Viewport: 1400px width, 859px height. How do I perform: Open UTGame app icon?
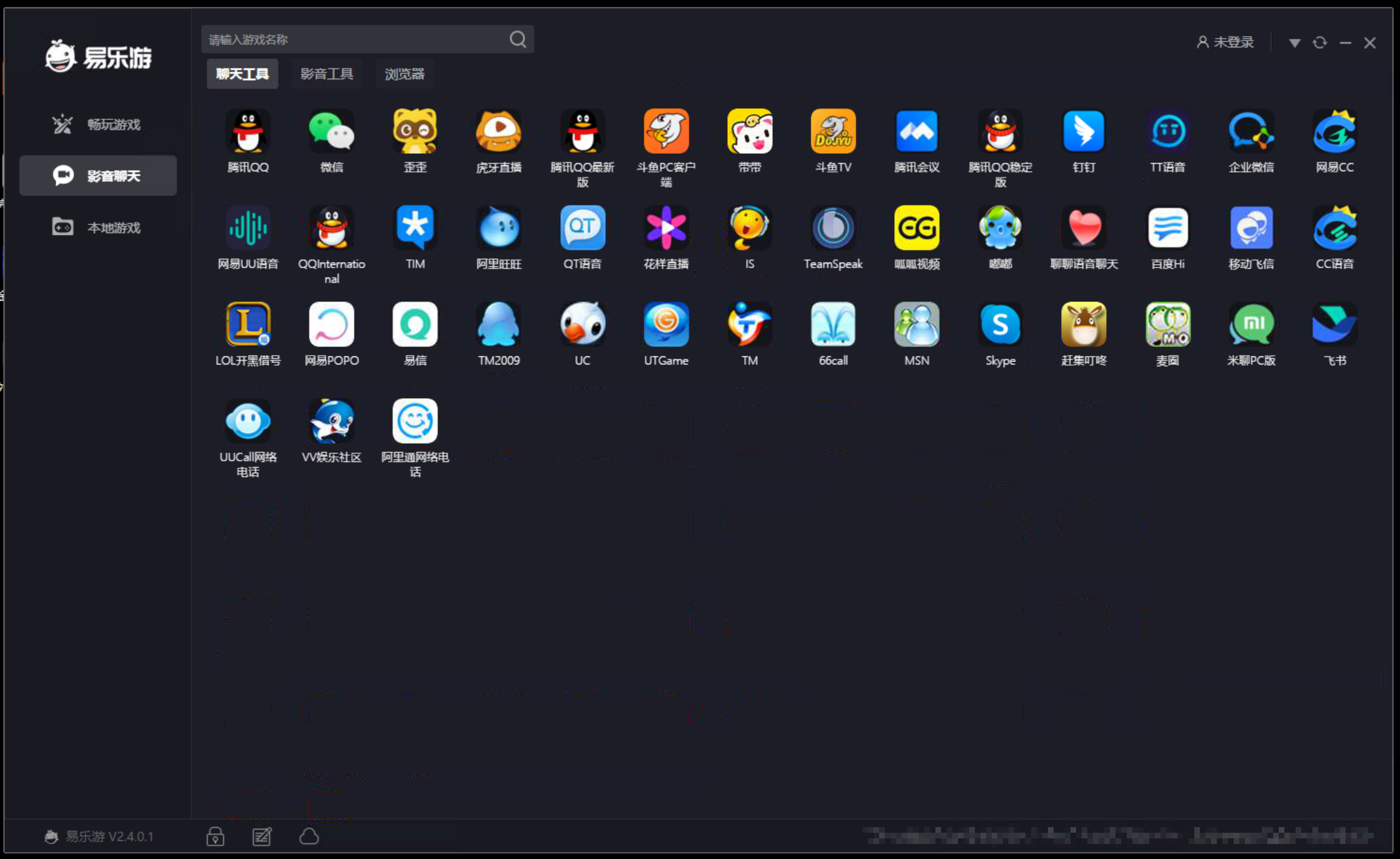pyautogui.click(x=666, y=324)
